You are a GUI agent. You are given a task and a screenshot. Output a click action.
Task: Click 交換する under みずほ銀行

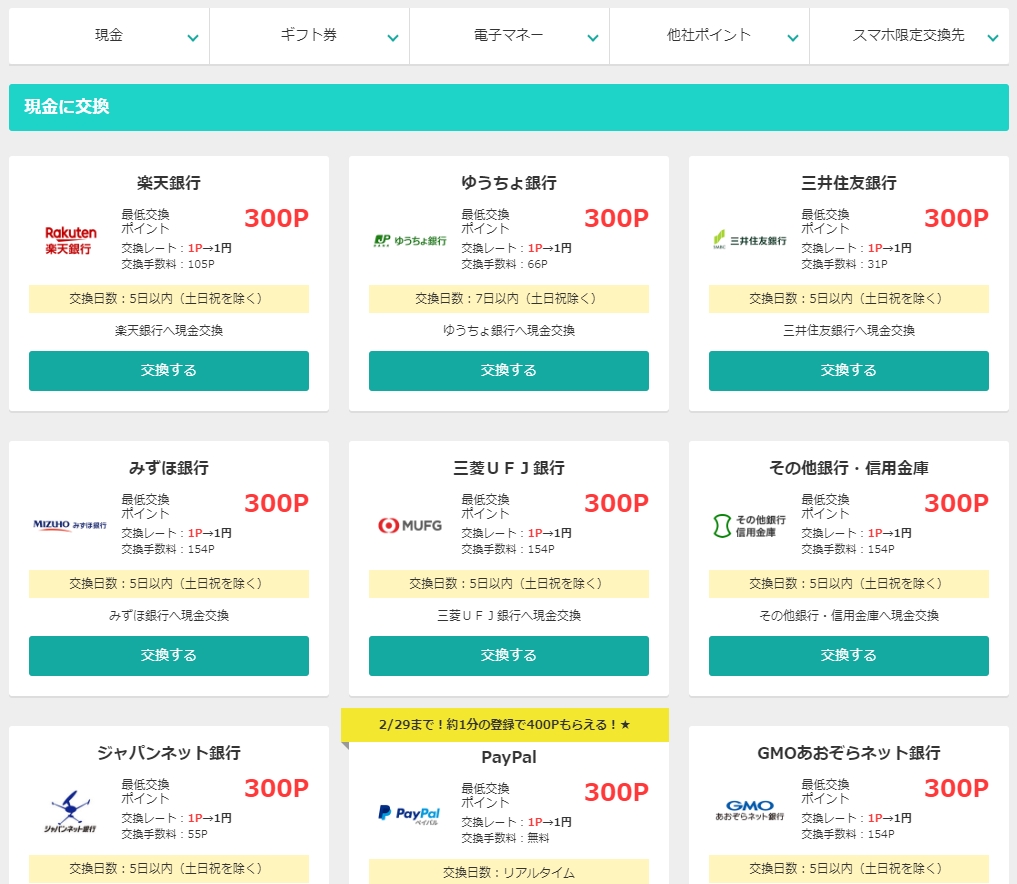point(168,656)
